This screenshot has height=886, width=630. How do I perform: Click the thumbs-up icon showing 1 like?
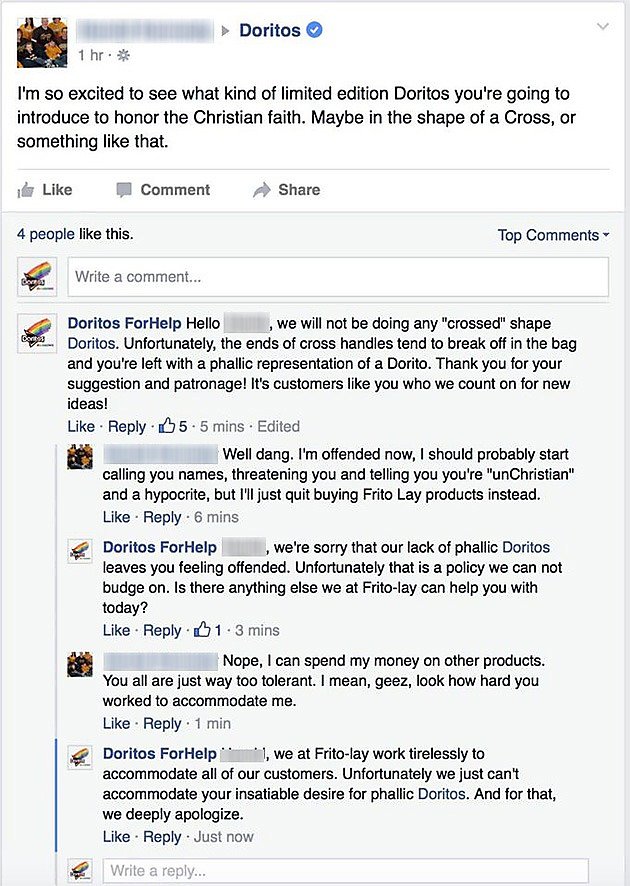click(202, 629)
